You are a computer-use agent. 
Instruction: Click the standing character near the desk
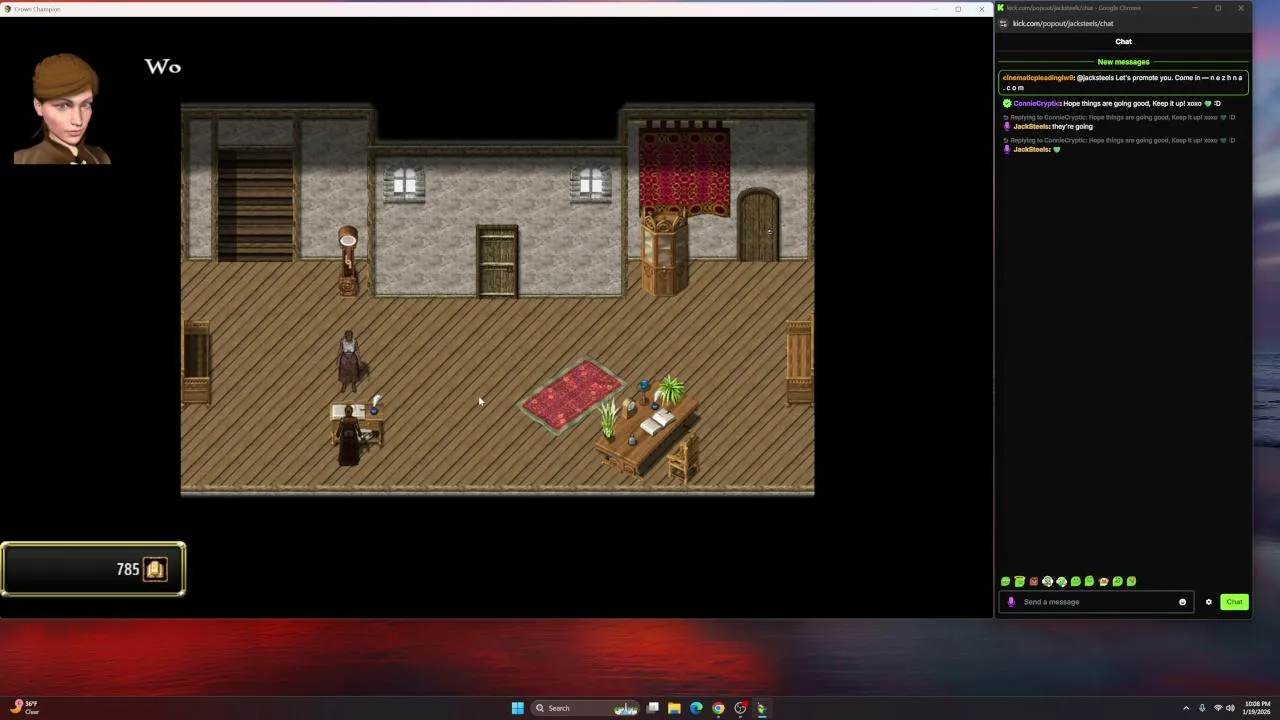coord(348,362)
